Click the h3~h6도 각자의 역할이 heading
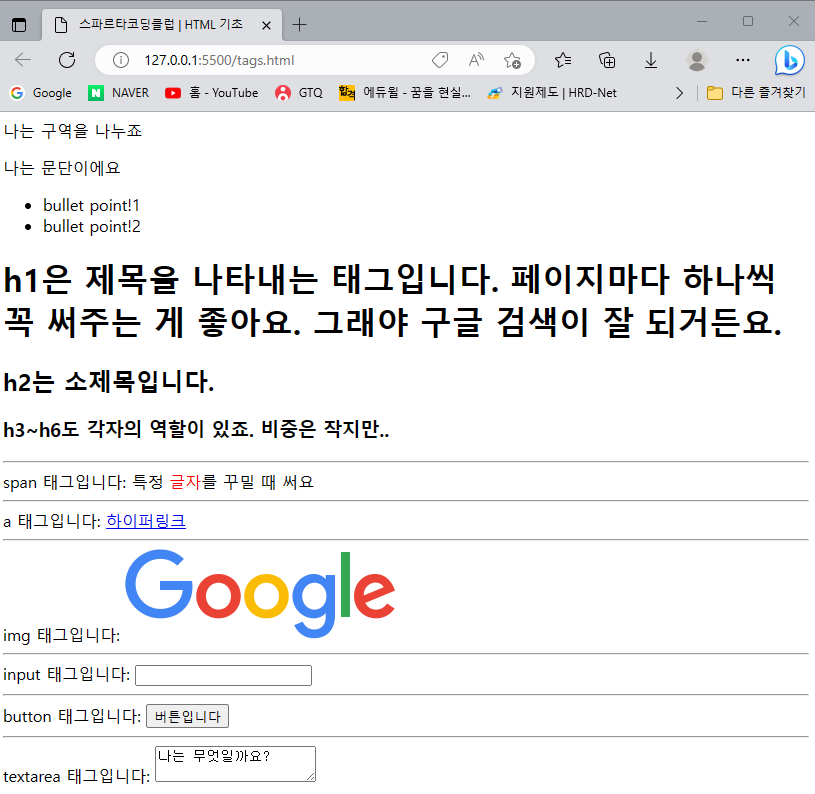815x794 pixels. click(196, 429)
